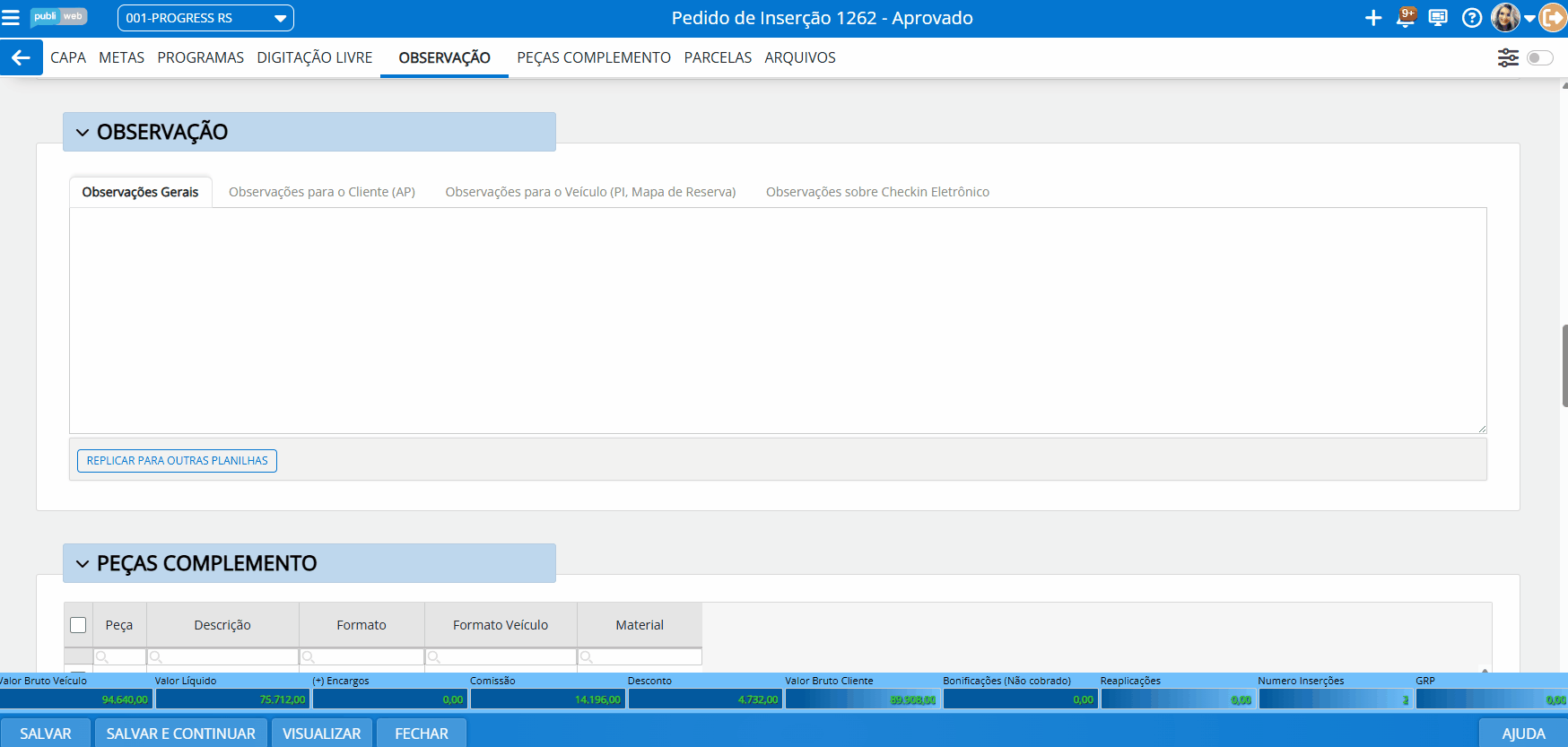This screenshot has height=747, width=1568.
Task: Switch to Observações para o Cliente (AP) tab
Action: [321, 192]
